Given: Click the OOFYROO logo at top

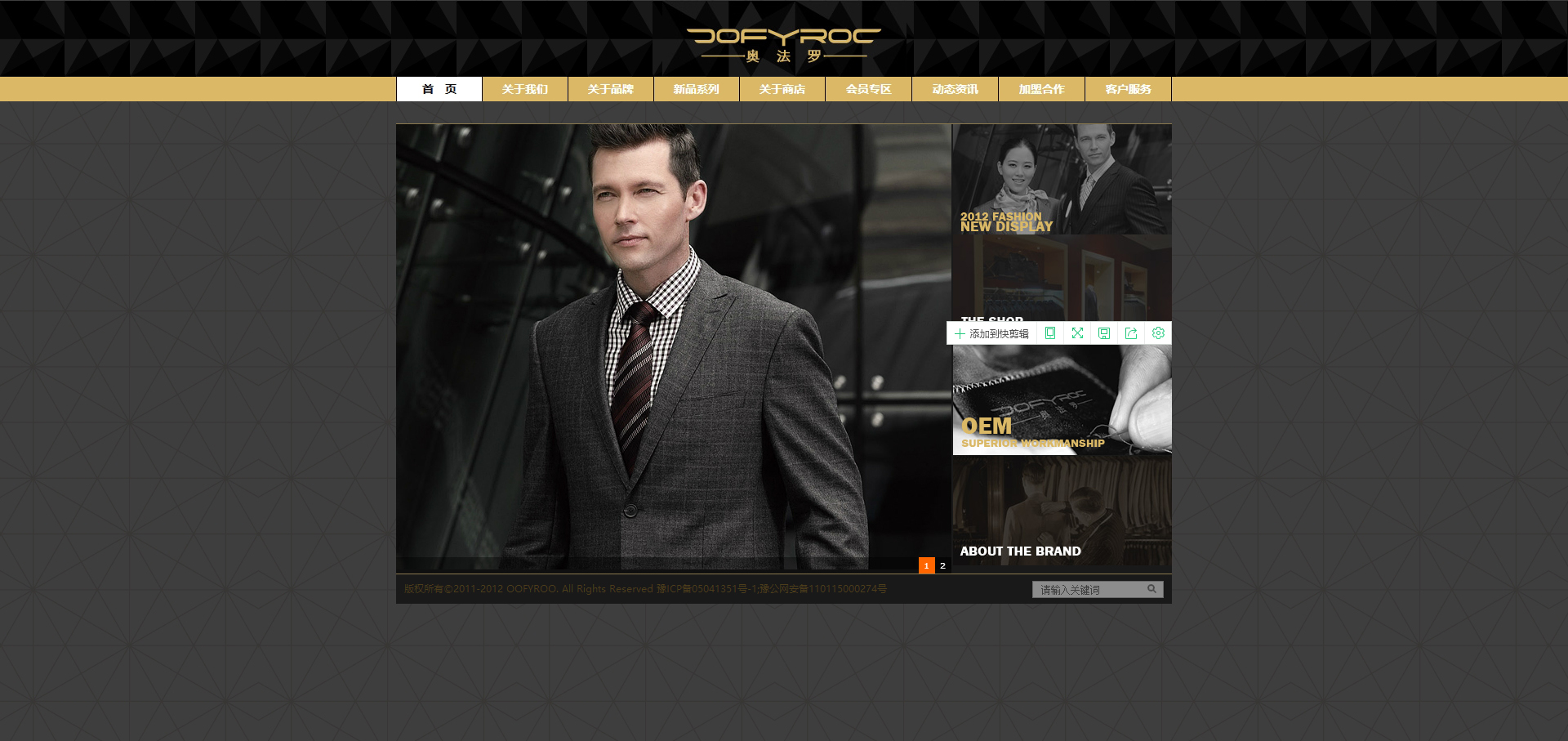Looking at the screenshot, I should (x=783, y=45).
